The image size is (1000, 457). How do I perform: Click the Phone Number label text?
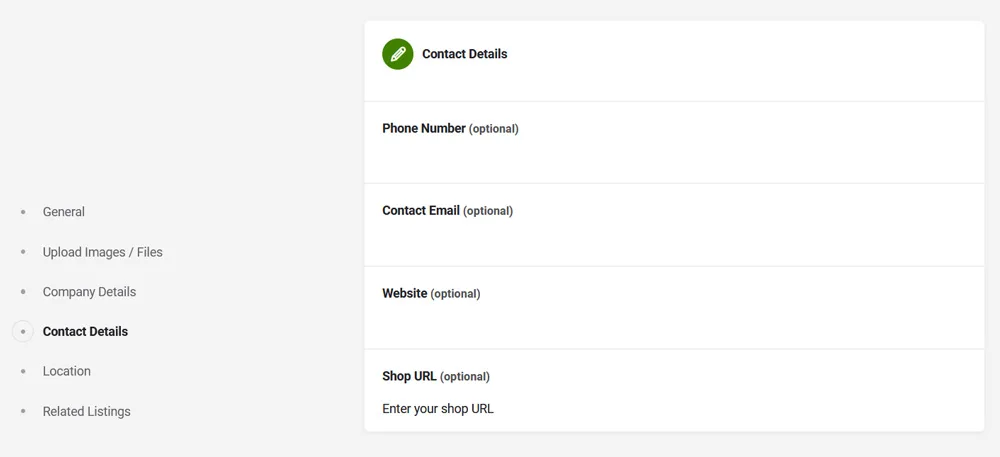pyautogui.click(x=424, y=128)
